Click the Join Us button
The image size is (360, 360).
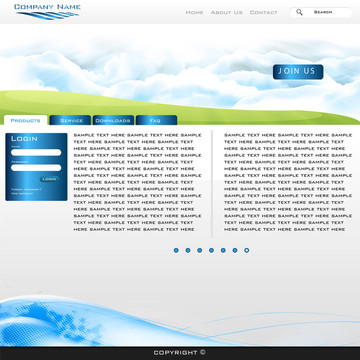coord(298,72)
